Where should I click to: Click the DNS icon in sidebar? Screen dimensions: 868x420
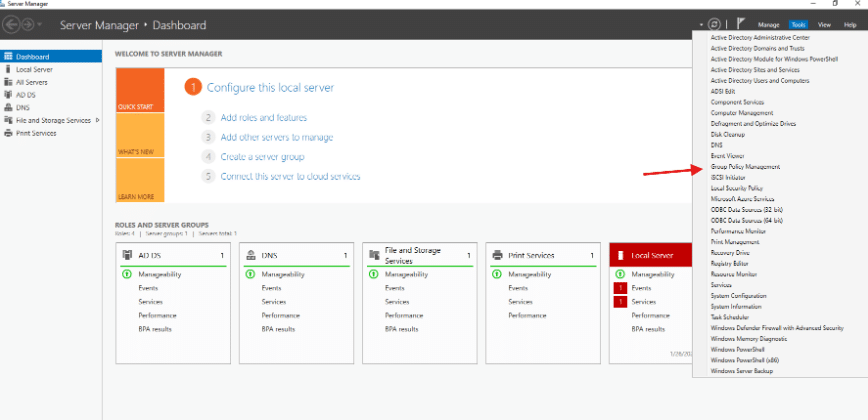pyautogui.click(x=8, y=107)
